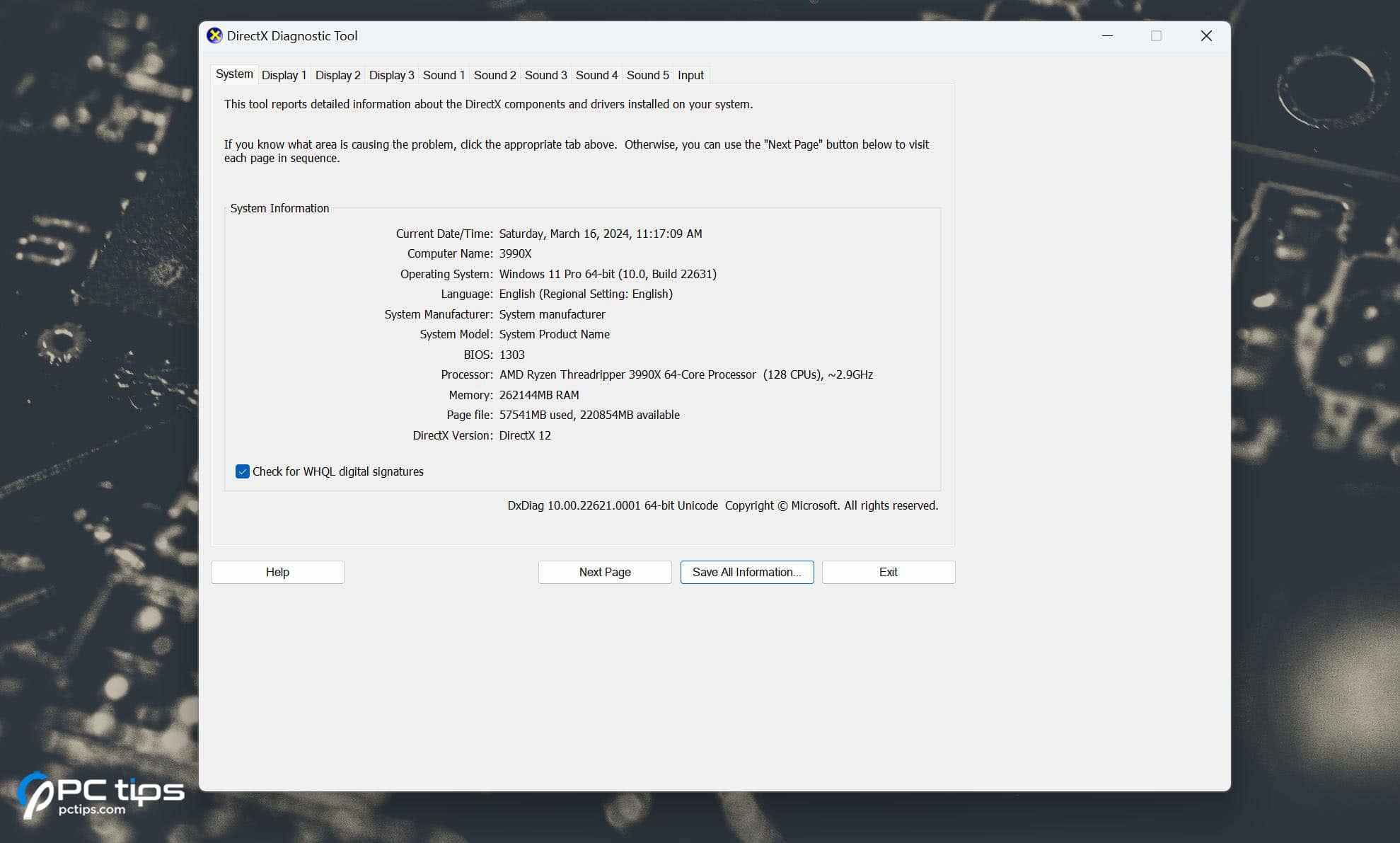
Task: Click Save All Information
Action: (x=746, y=572)
